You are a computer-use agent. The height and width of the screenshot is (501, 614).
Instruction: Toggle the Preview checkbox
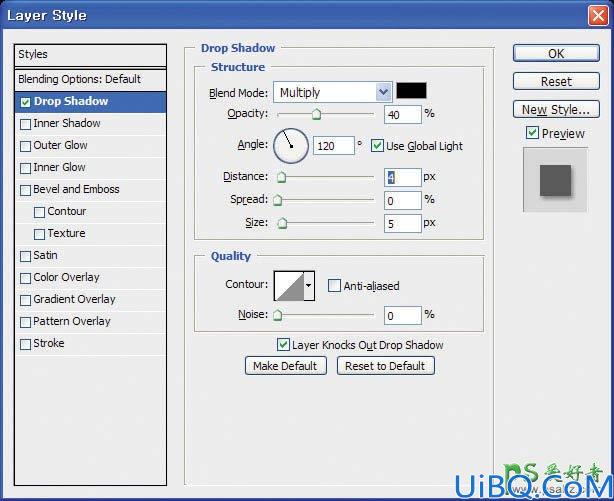(x=532, y=133)
